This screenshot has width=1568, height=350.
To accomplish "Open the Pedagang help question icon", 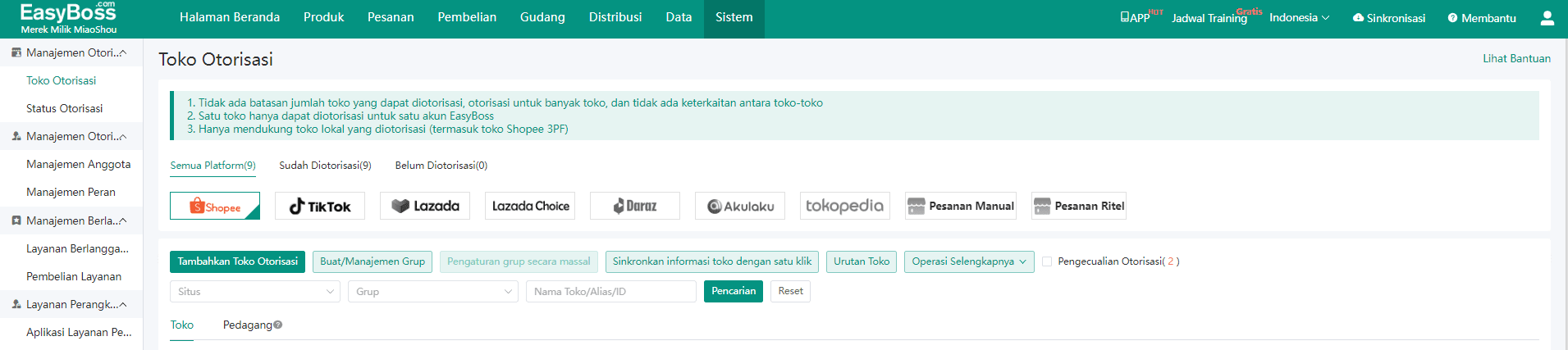I will pyautogui.click(x=278, y=325).
